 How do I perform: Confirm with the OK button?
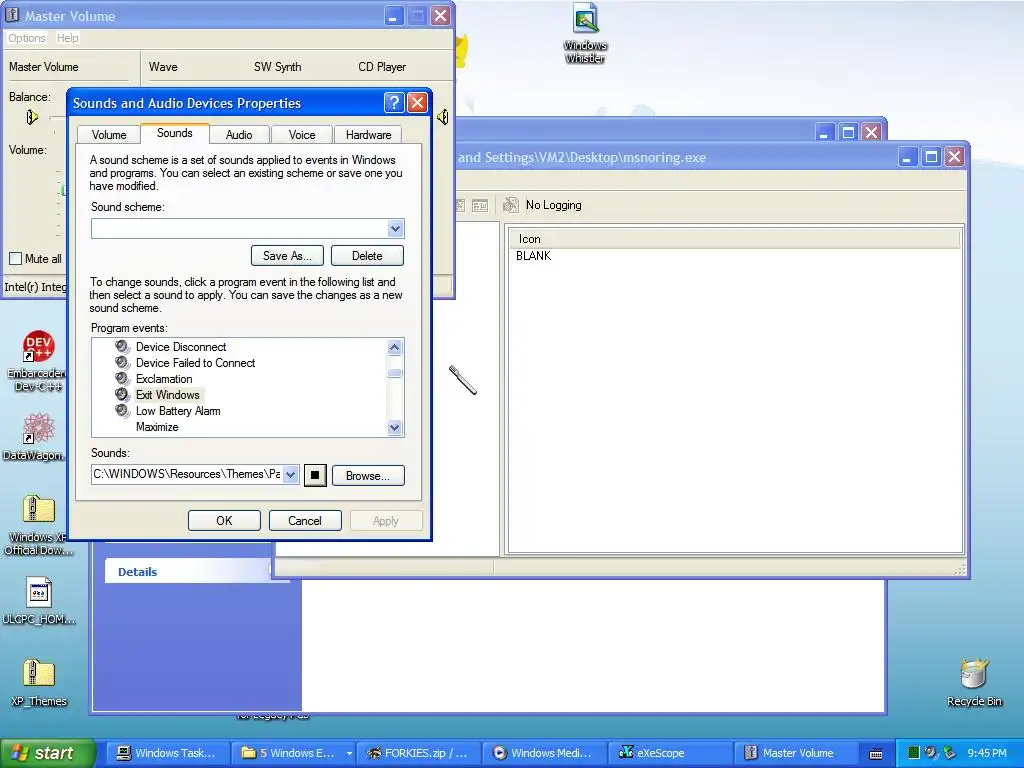224,520
